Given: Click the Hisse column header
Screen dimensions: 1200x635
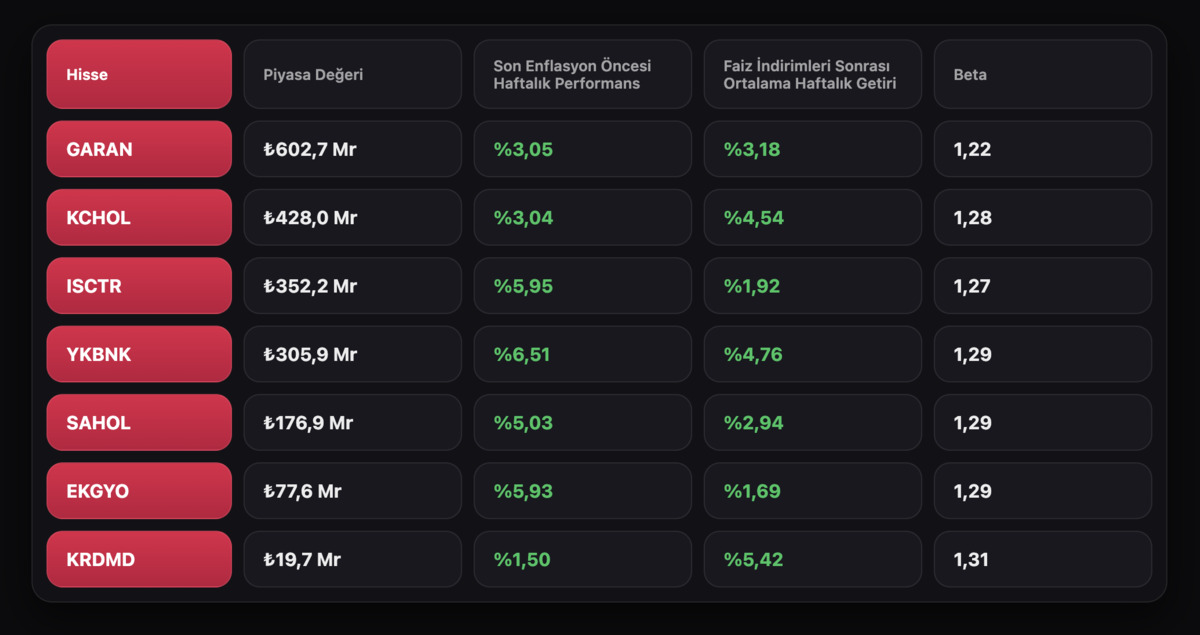Looking at the screenshot, I should tap(139, 74).
